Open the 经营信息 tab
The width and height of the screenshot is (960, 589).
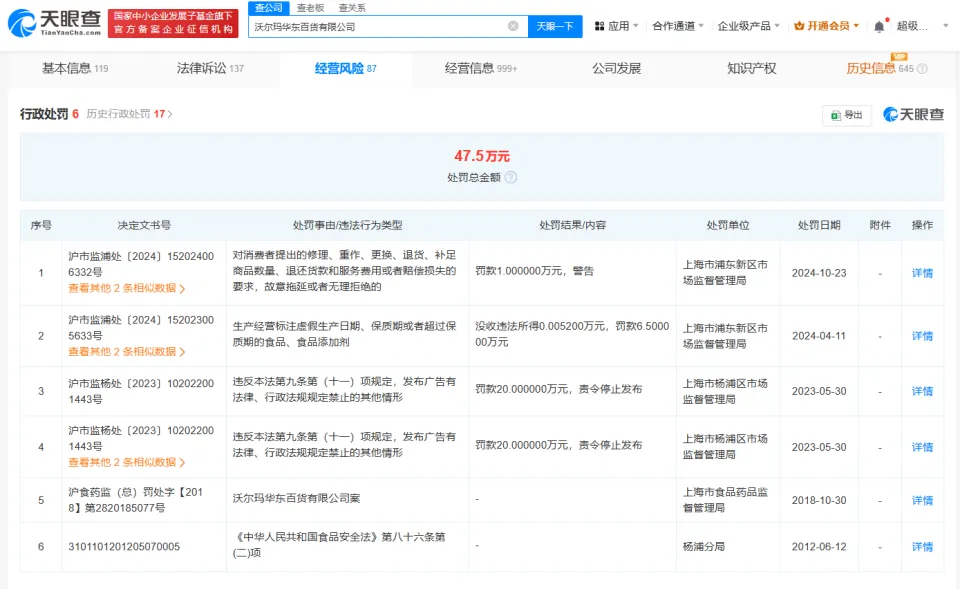click(x=470, y=68)
